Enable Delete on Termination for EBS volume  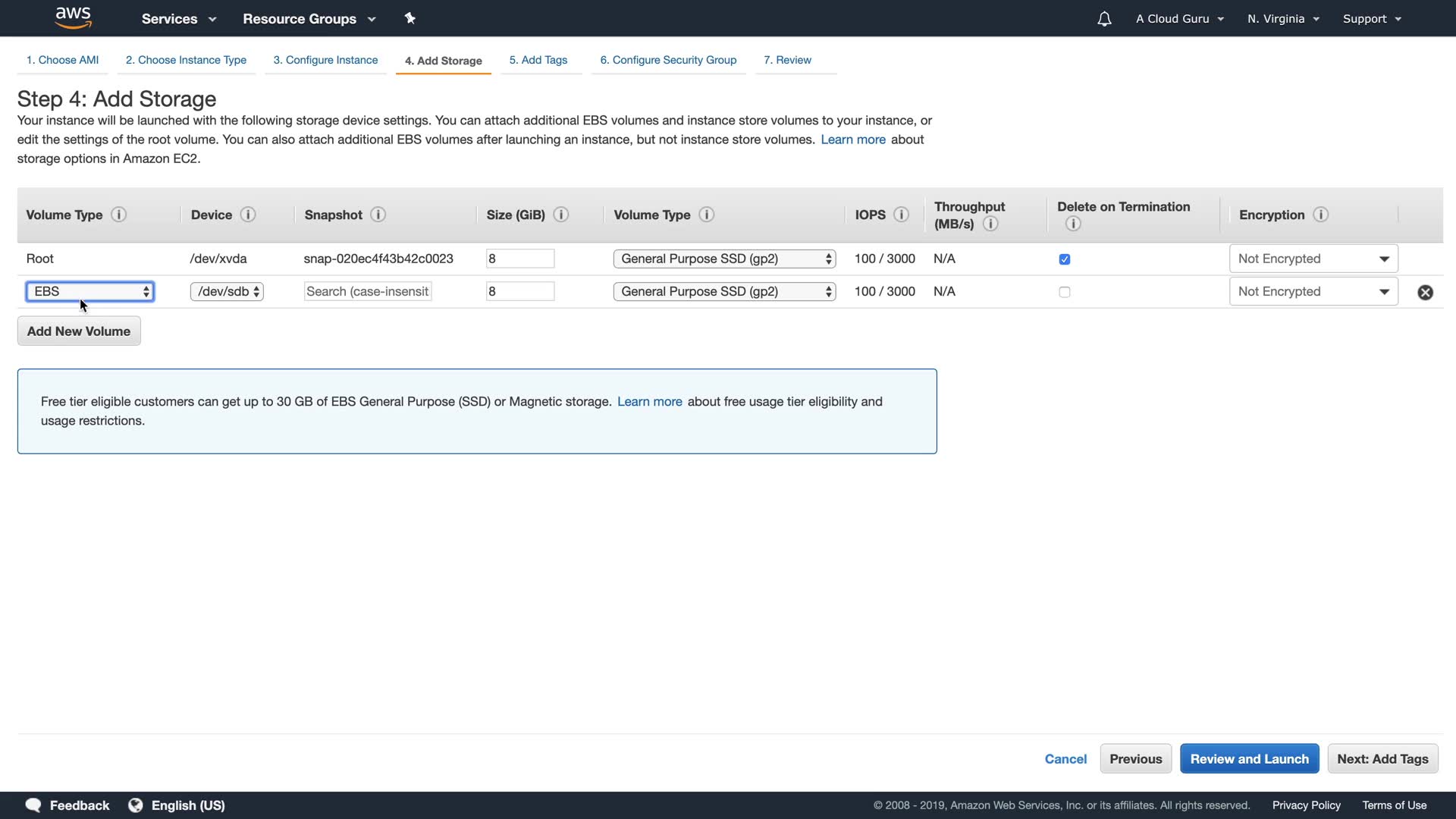point(1065,292)
